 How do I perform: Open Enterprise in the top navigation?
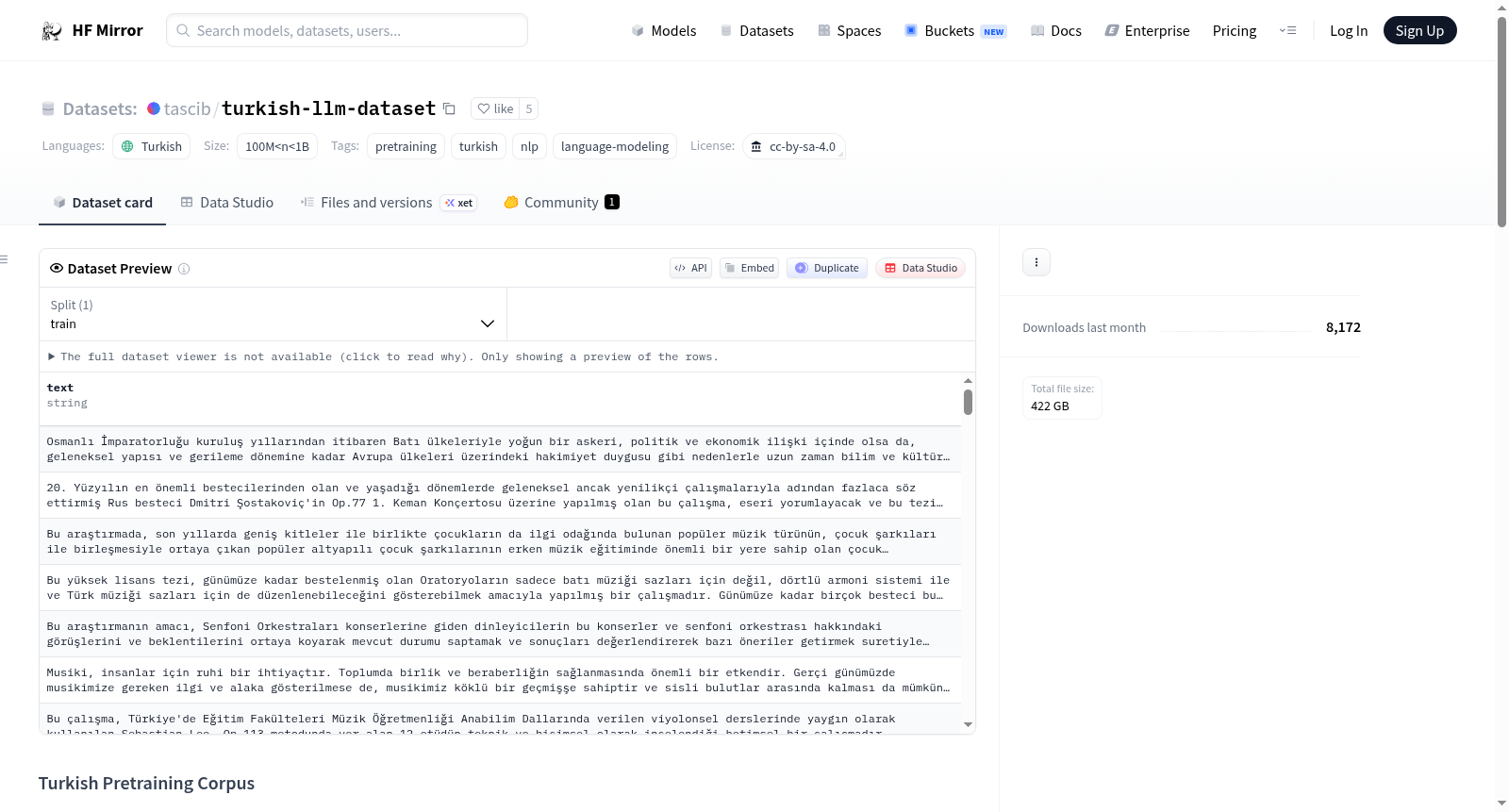[1148, 31]
